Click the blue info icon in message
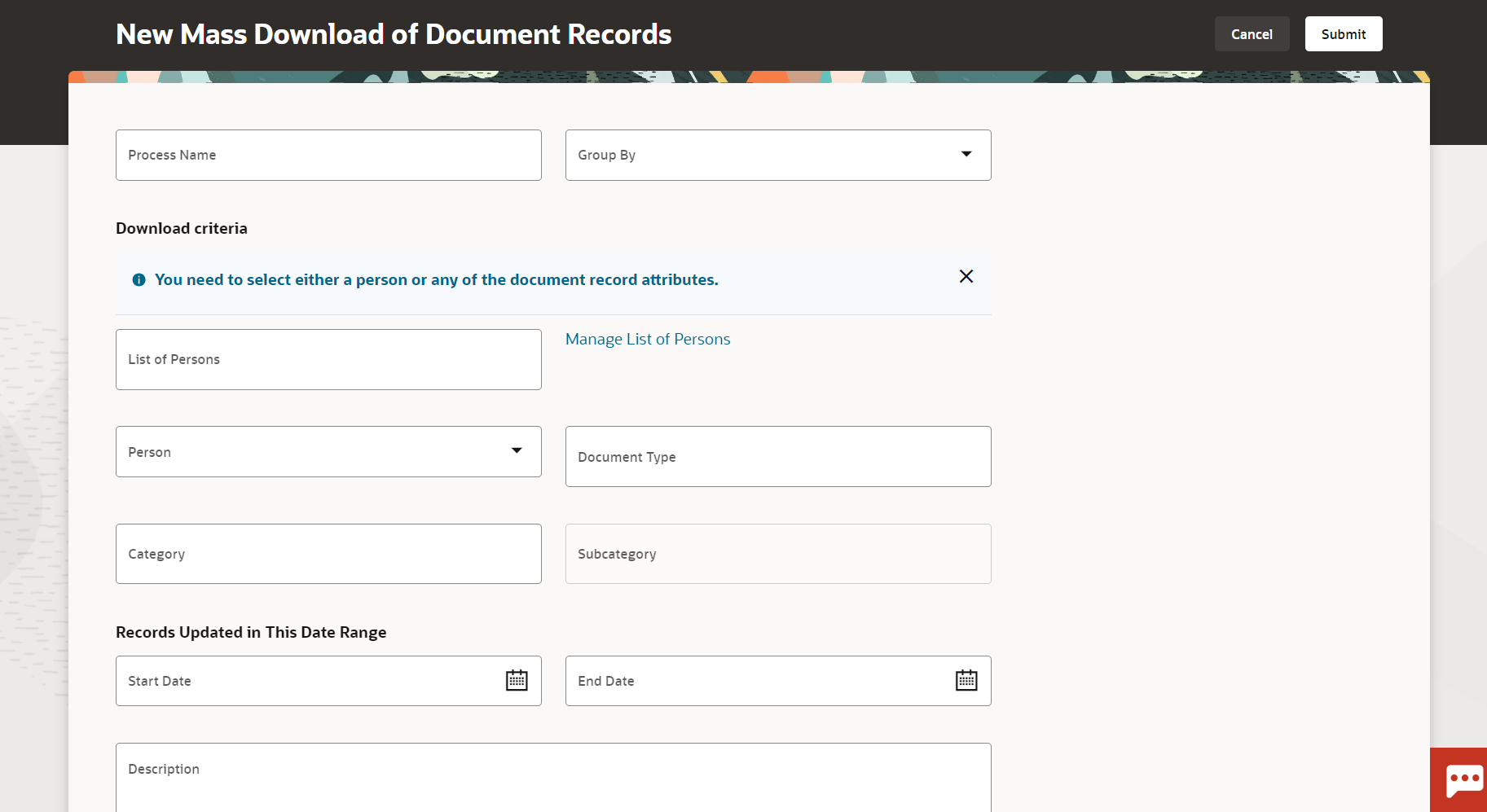 [139, 279]
